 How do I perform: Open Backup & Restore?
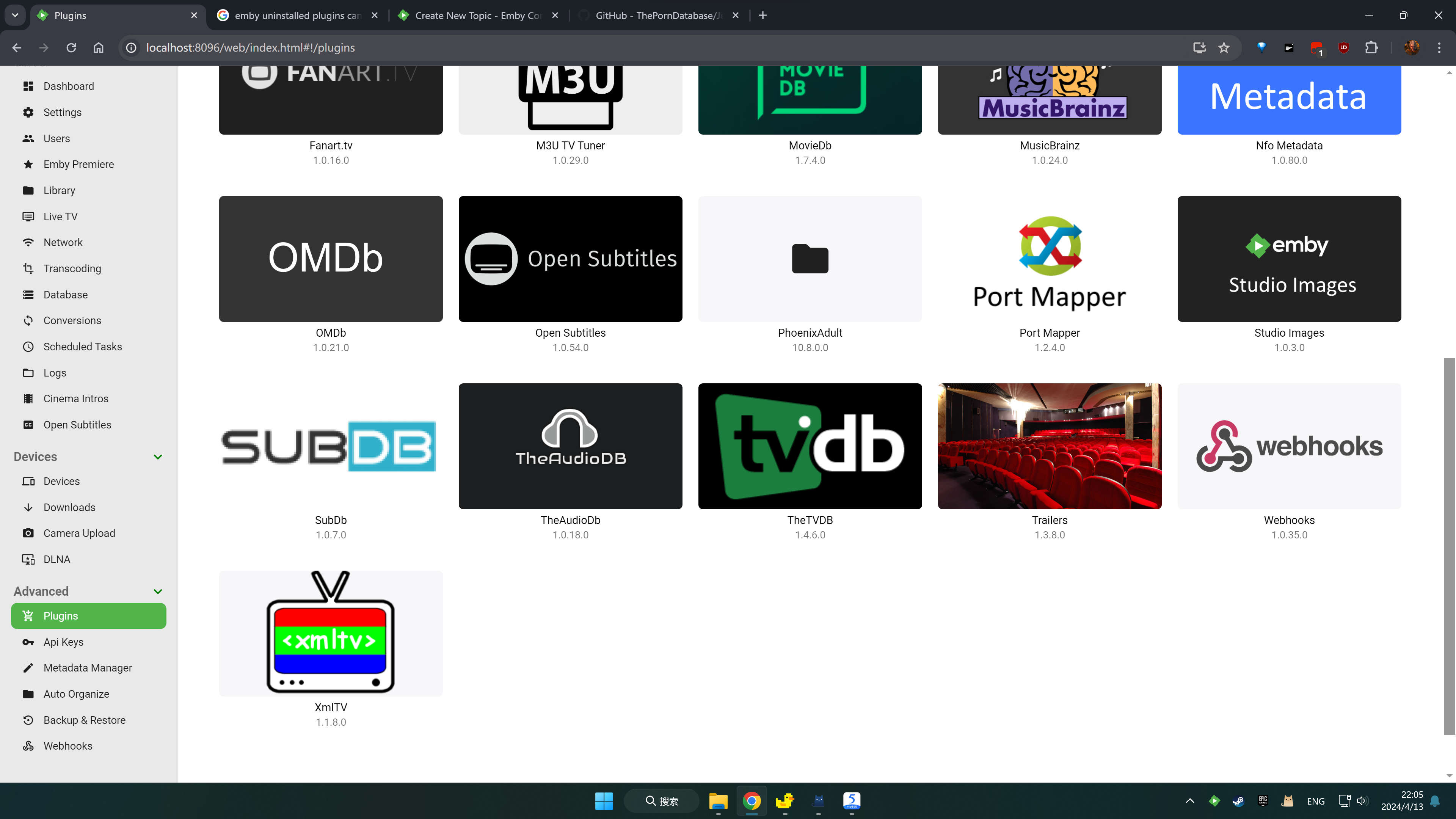coord(84,720)
